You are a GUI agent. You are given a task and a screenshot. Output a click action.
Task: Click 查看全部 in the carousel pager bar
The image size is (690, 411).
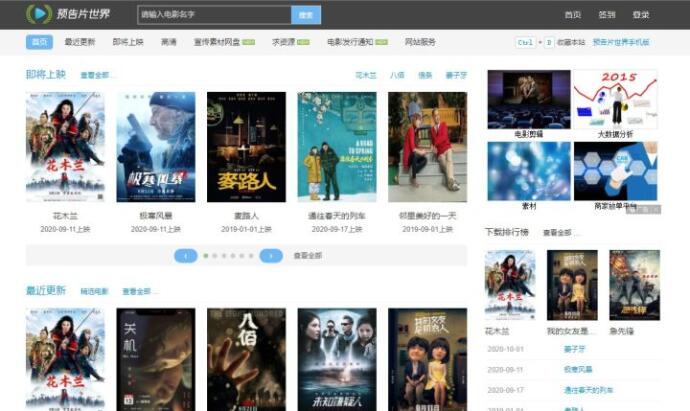[x=308, y=256]
